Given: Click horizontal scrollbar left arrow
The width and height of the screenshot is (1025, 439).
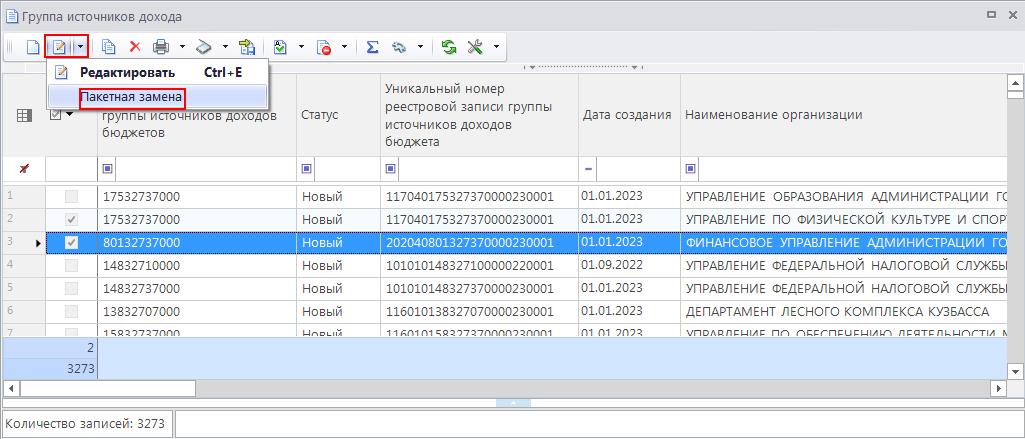Looking at the screenshot, I should [x=11, y=389].
